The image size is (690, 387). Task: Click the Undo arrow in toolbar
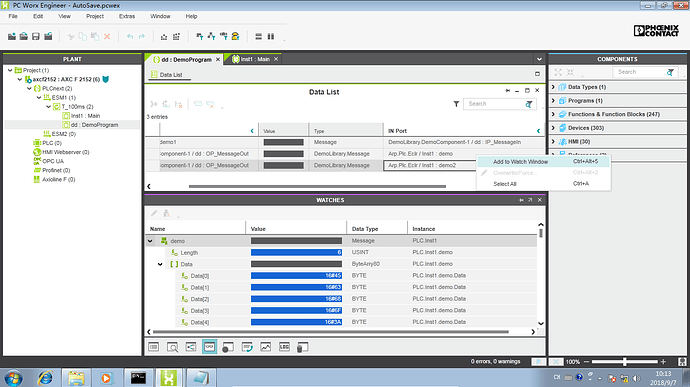point(130,37)
